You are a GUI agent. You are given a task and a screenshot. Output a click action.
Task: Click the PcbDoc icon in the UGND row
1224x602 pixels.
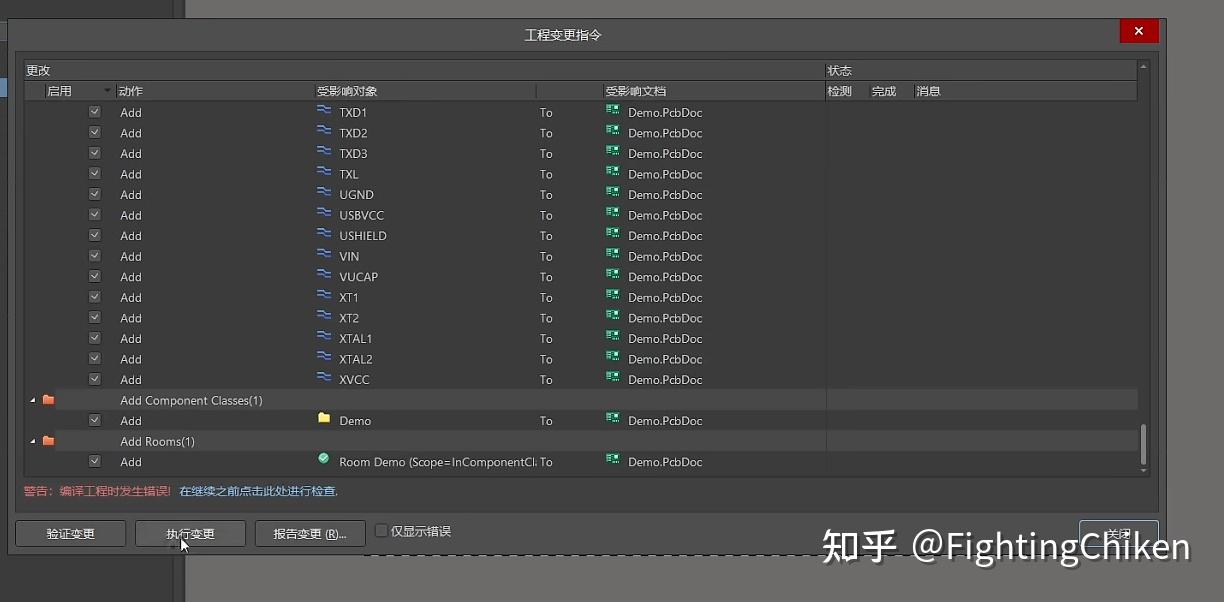[613, 193]
